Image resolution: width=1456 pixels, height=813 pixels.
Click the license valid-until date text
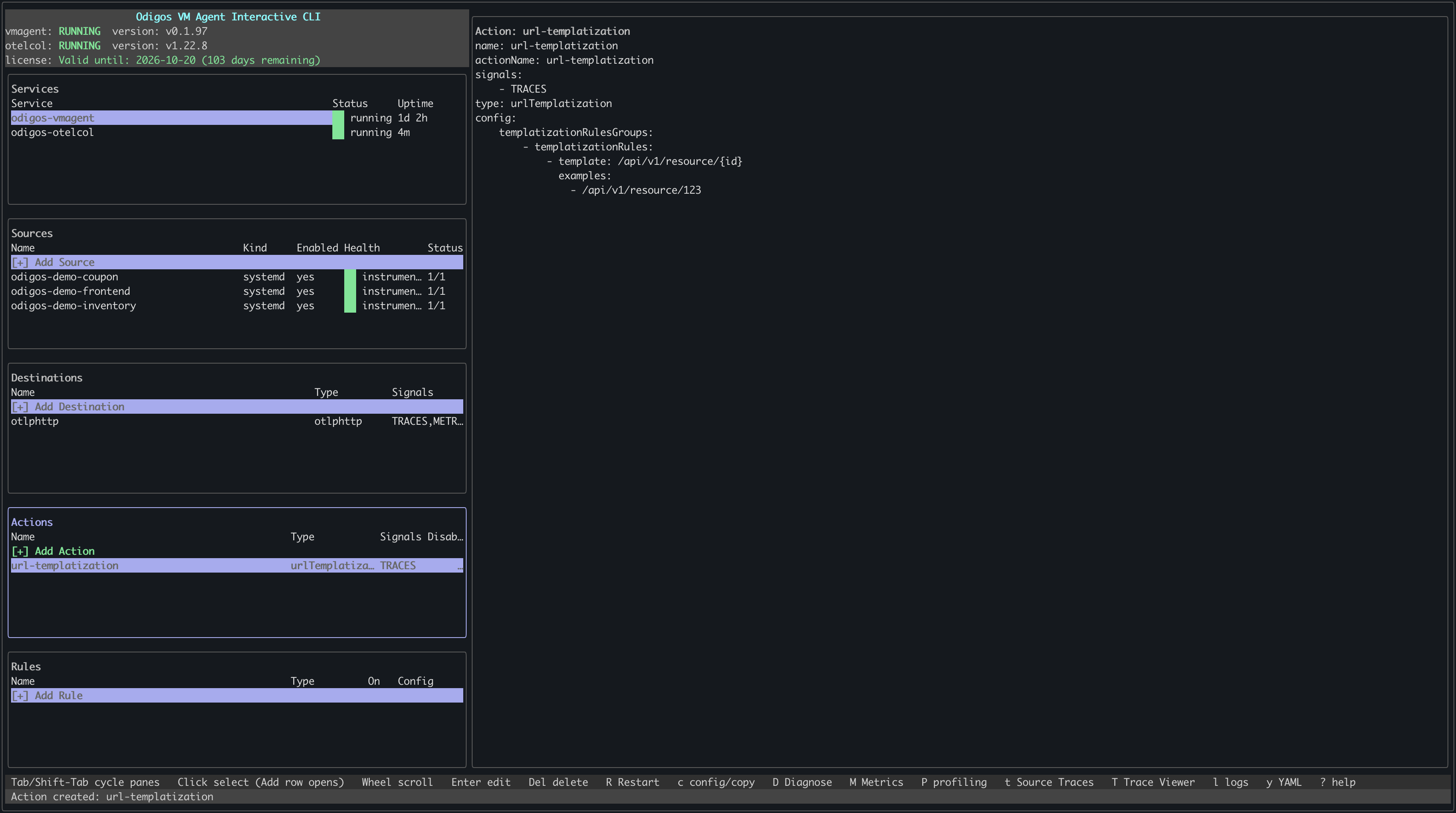[190, 60]
